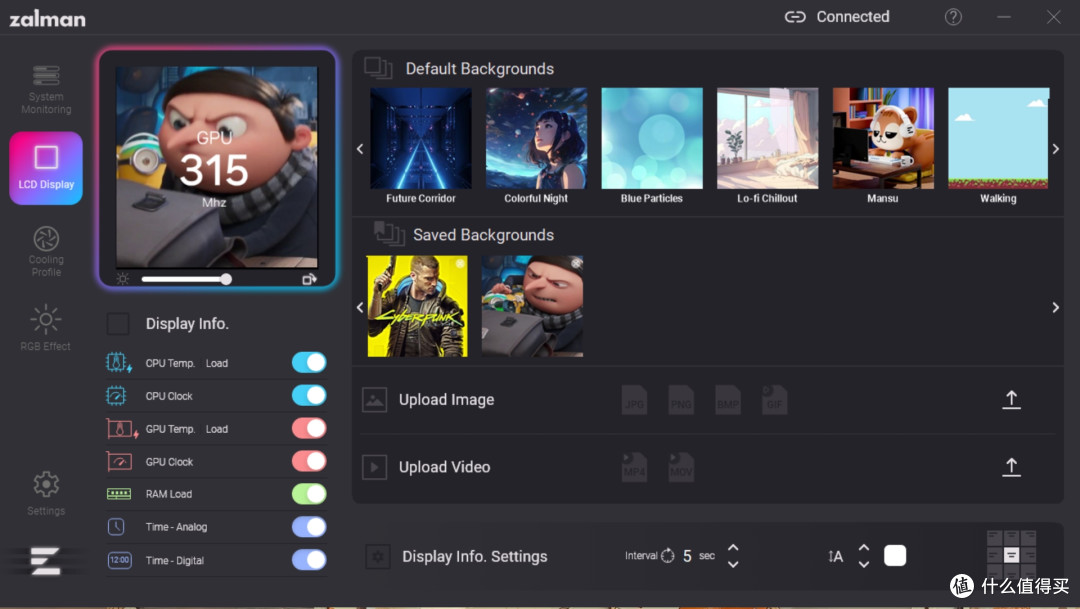Decrease the text size with down arrow
This screenshot has height=609, width=1080.
point(864,564)
